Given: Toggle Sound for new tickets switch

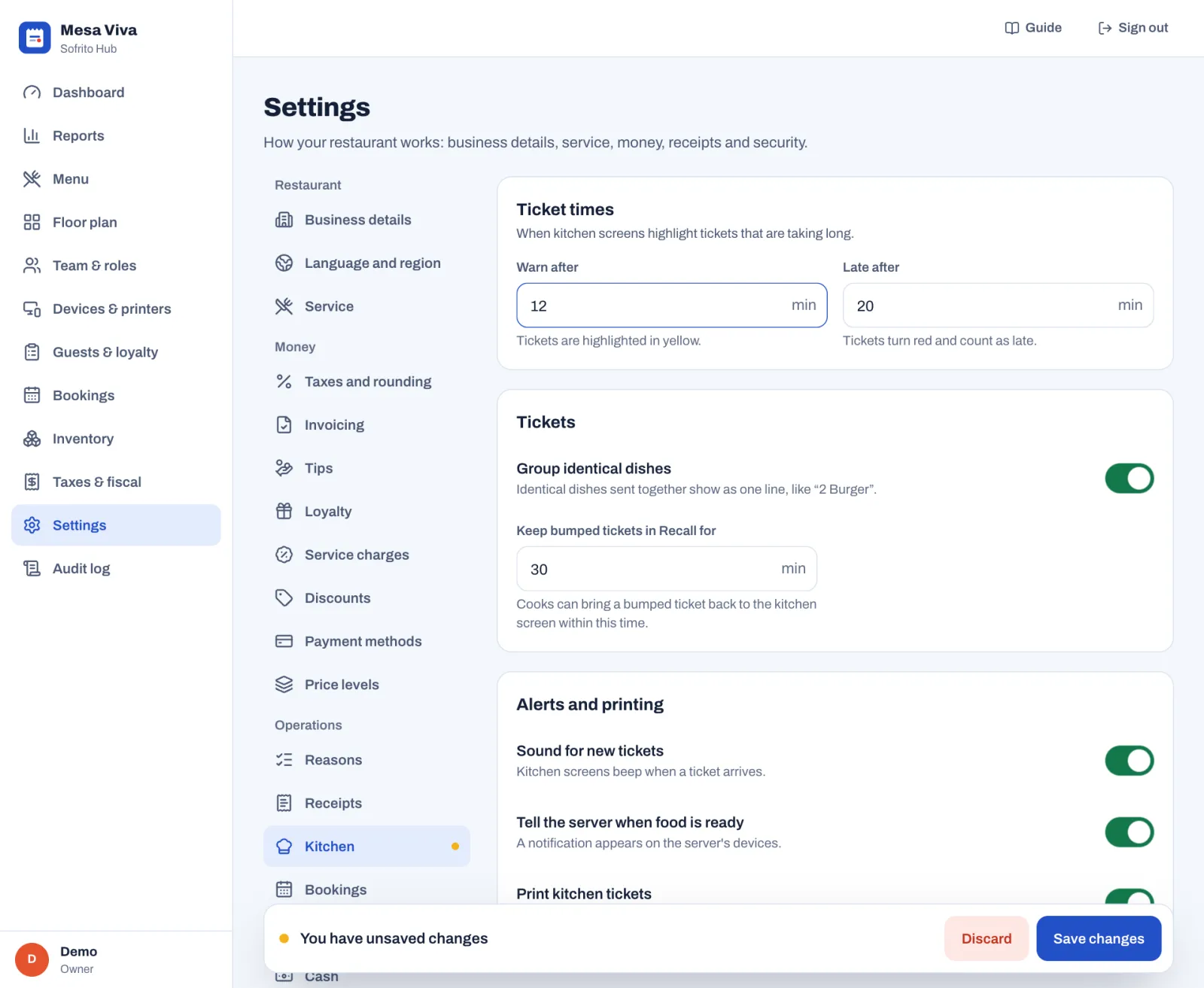Looking at the screenshot, I should 1129,761.
